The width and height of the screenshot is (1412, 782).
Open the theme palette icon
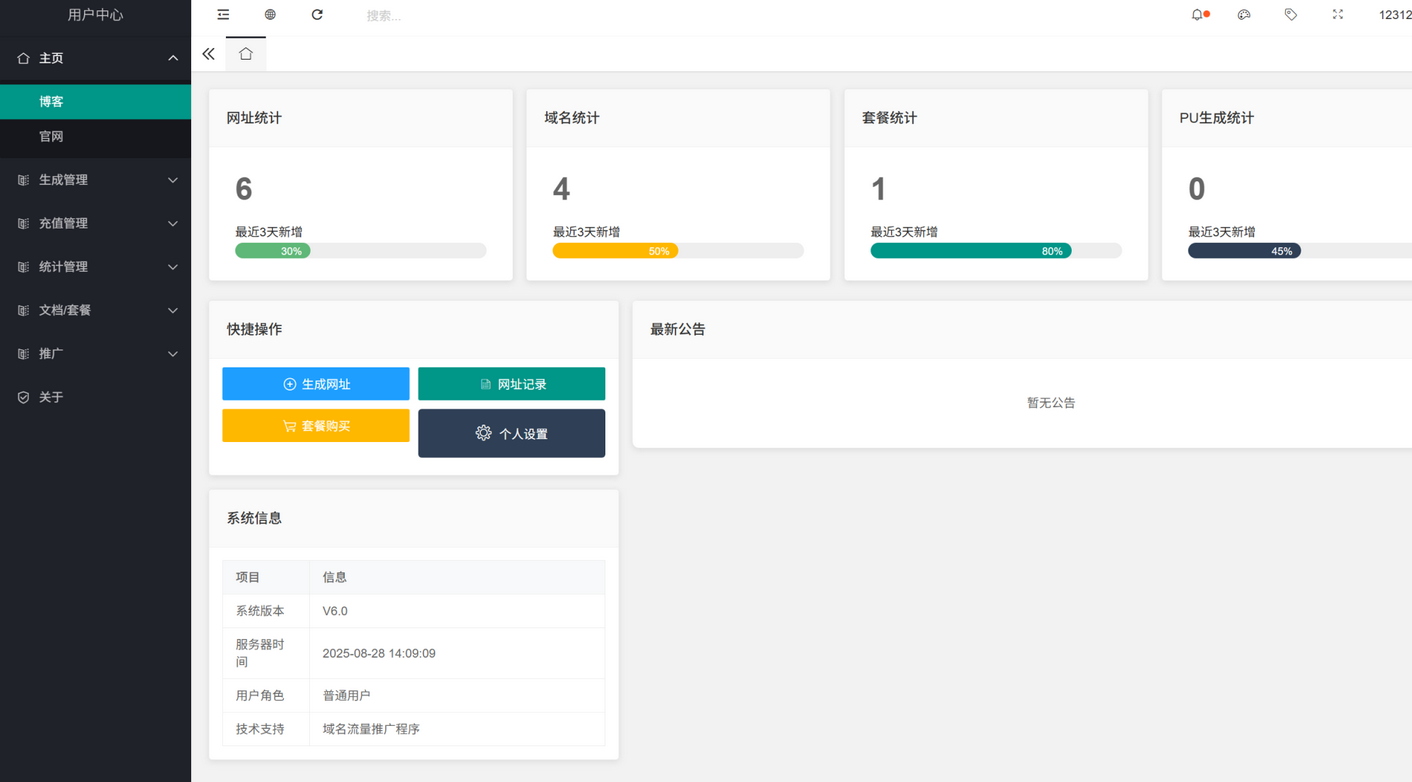point(1244,15)
